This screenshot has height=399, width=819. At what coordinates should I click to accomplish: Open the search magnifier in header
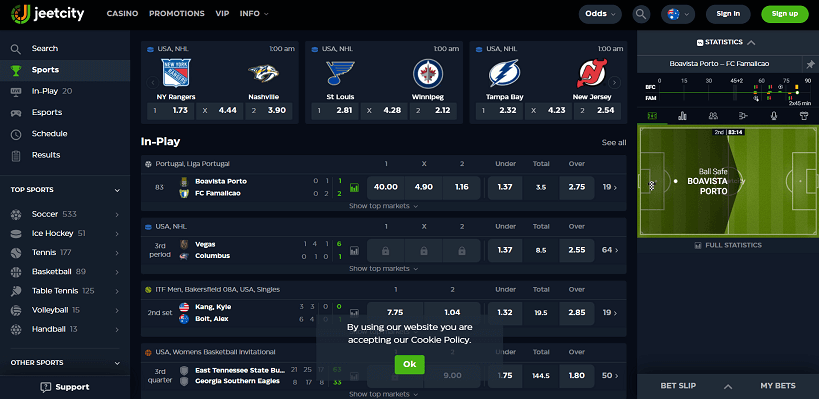[641, 14]
